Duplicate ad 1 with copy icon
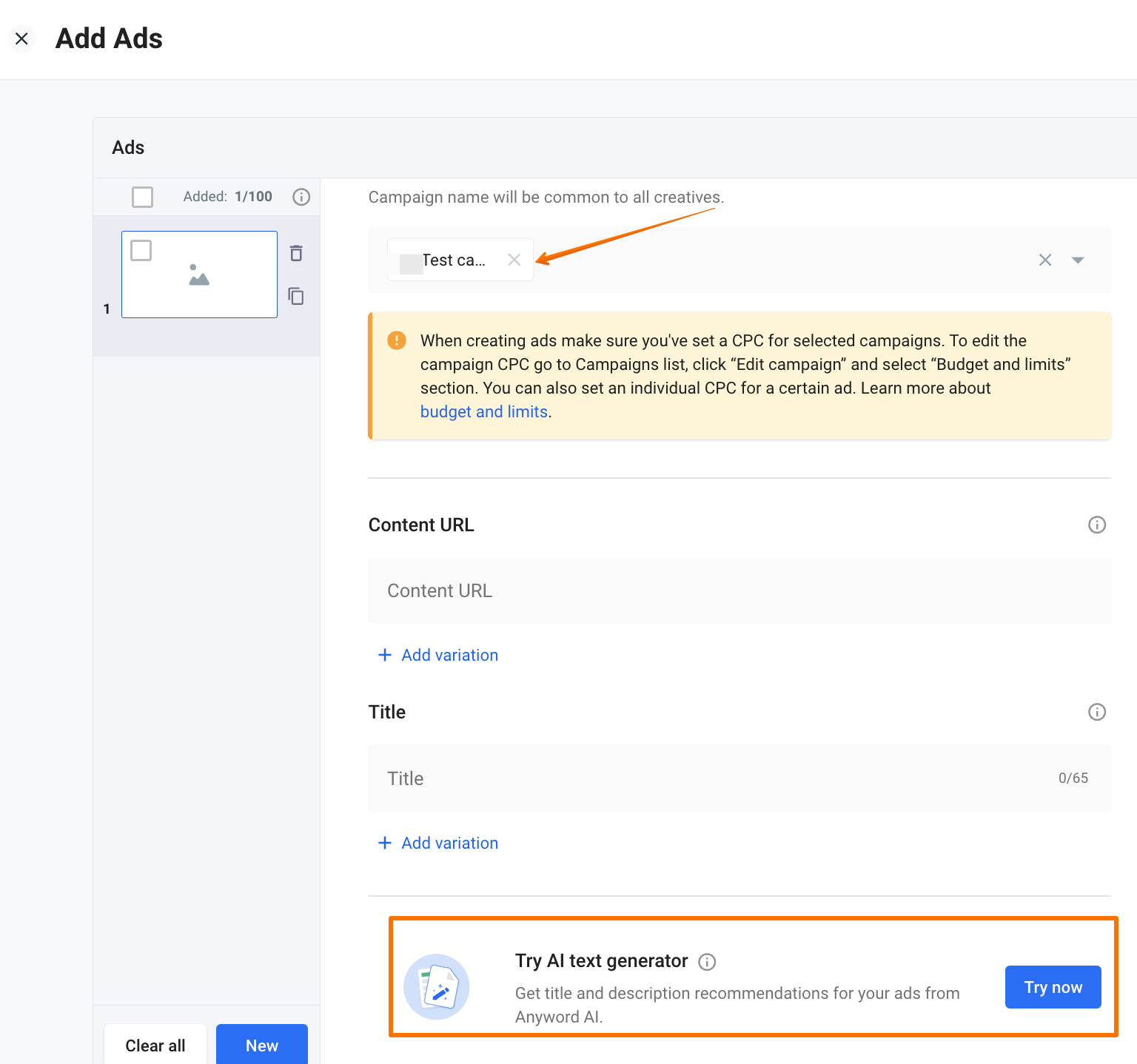Screen dimensions: 1137x1064 296,297
